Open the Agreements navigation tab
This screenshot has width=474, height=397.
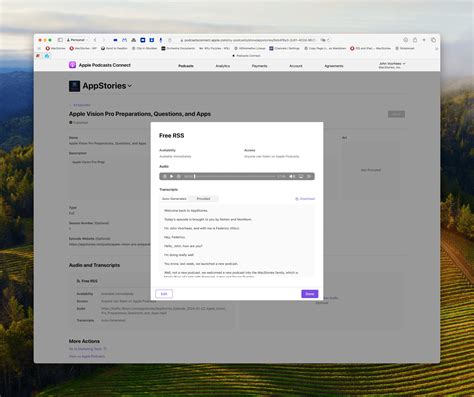pyautogui.click(x=334, y=66)
